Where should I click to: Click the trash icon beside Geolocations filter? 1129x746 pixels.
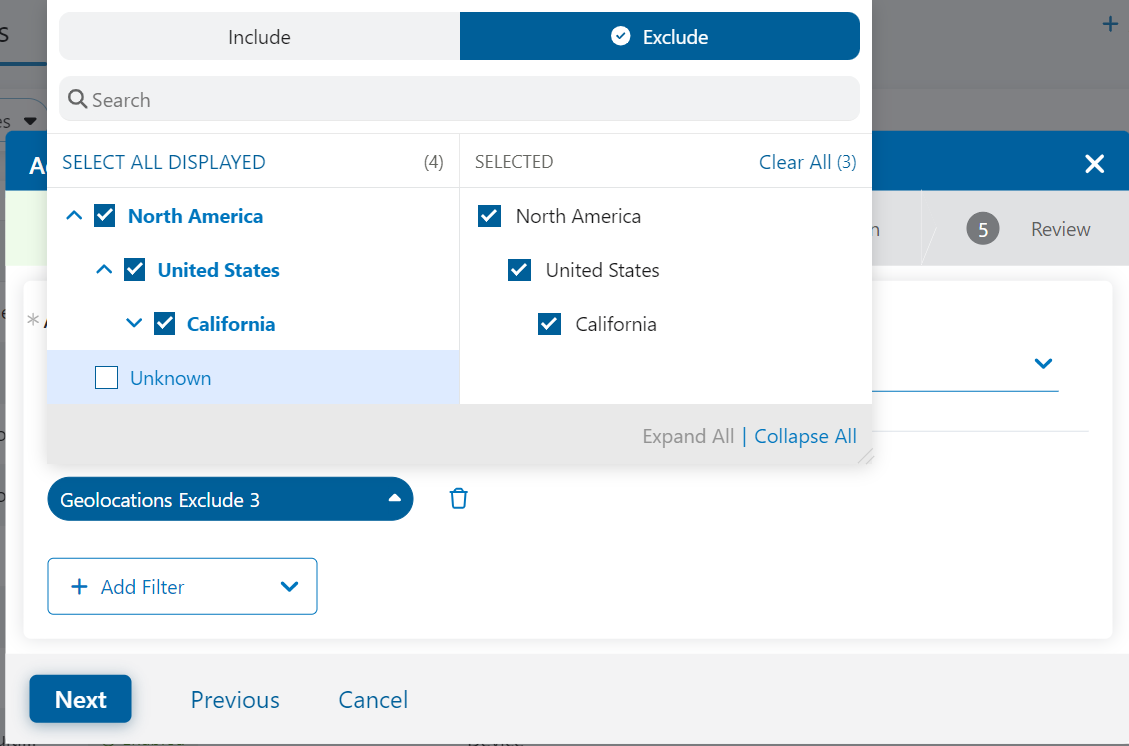click(458, 499)
